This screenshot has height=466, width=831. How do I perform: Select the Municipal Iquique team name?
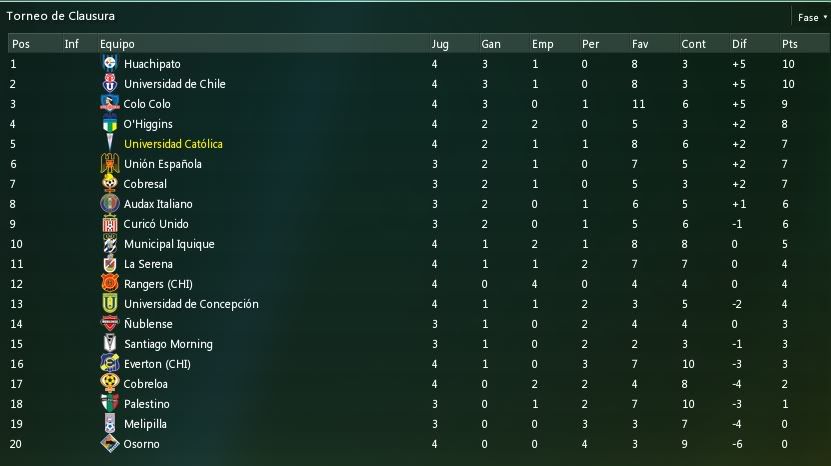(x=169, y=244)
